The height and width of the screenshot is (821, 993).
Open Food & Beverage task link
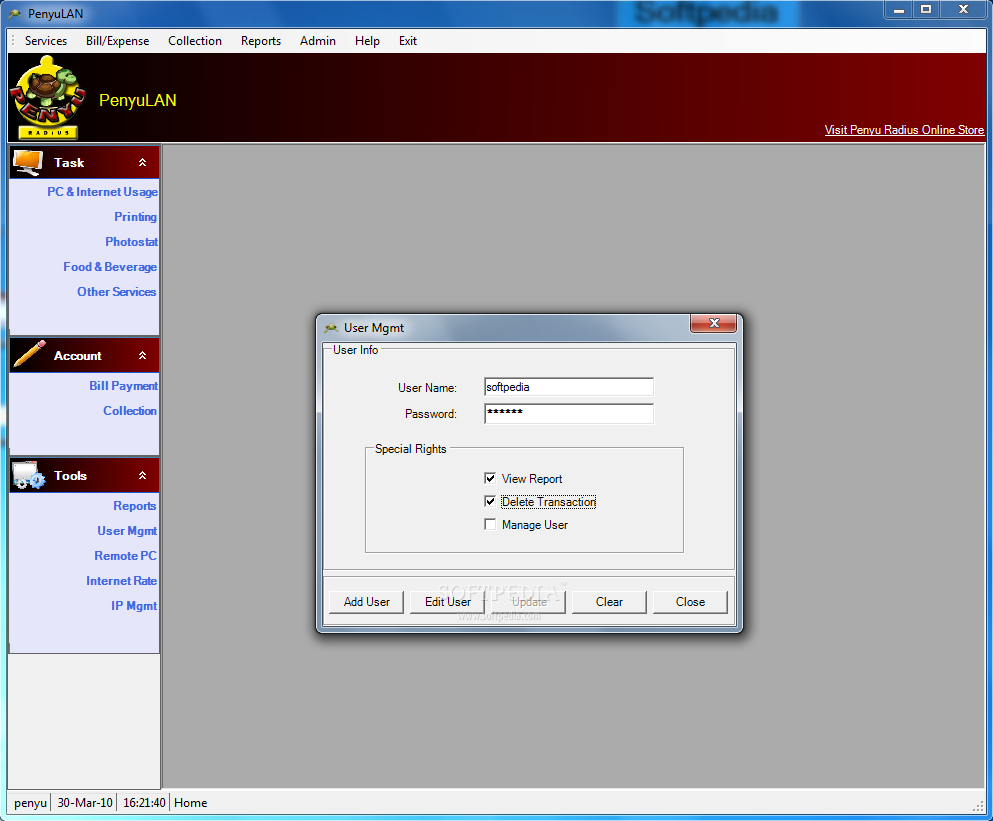point(110,267)
